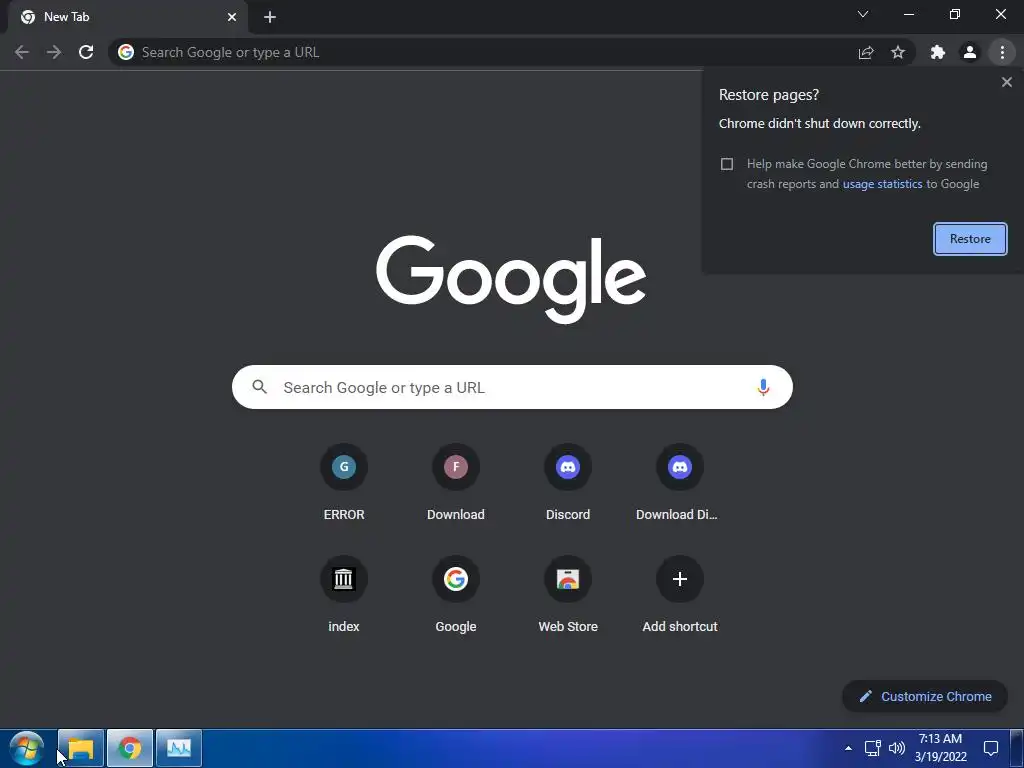The image size is (1024, 768).
Task: Open the Download shortcut tile
Action: [x=456, y=483]
